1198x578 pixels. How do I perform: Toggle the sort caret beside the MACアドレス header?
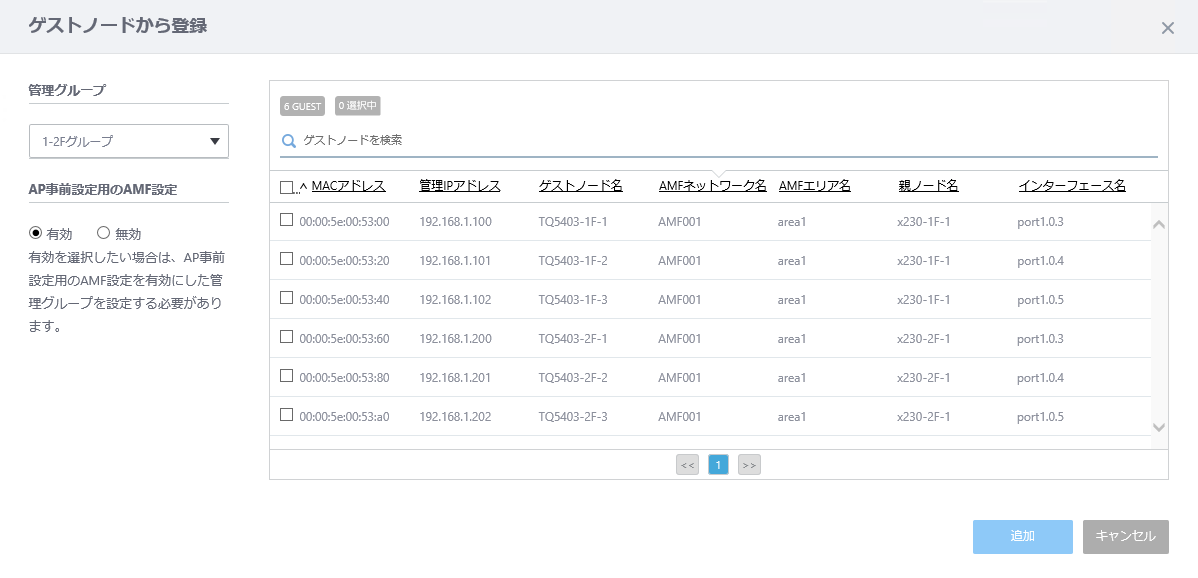(303, 186)
